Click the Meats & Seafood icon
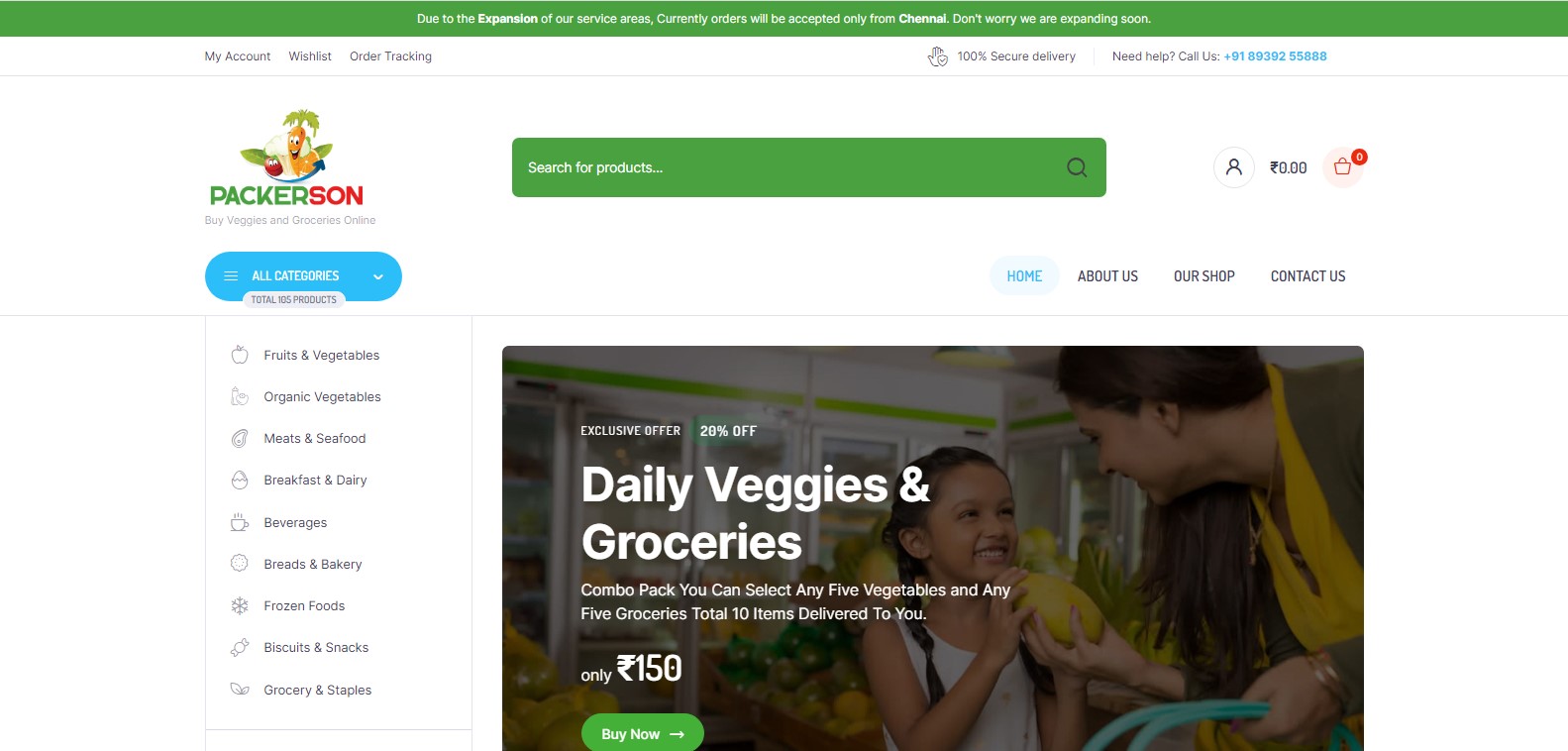The height and width of the screenshot is (751, 1568). pos(240,438)
